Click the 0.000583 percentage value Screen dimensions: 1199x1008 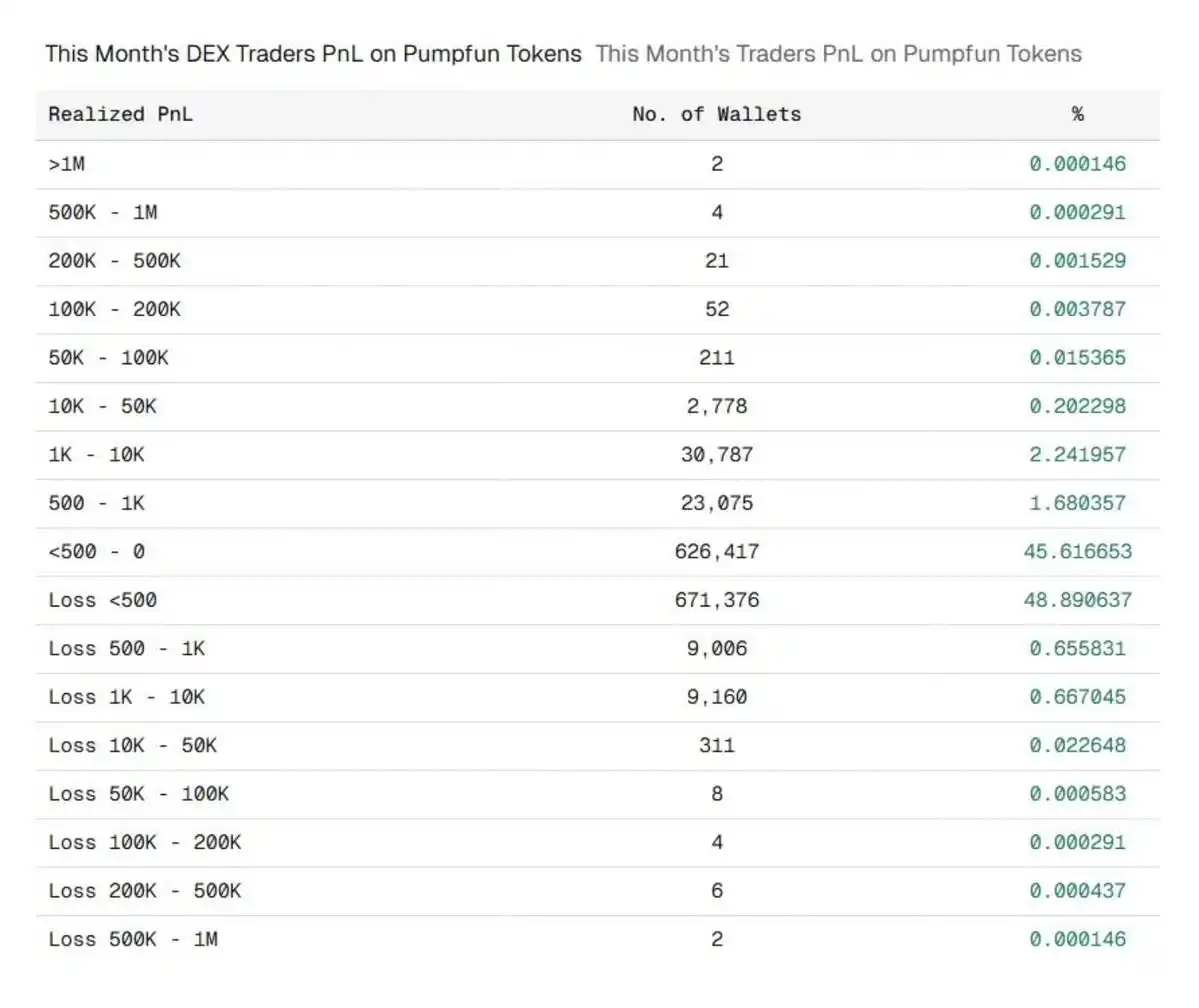[x=1077, y=794]
